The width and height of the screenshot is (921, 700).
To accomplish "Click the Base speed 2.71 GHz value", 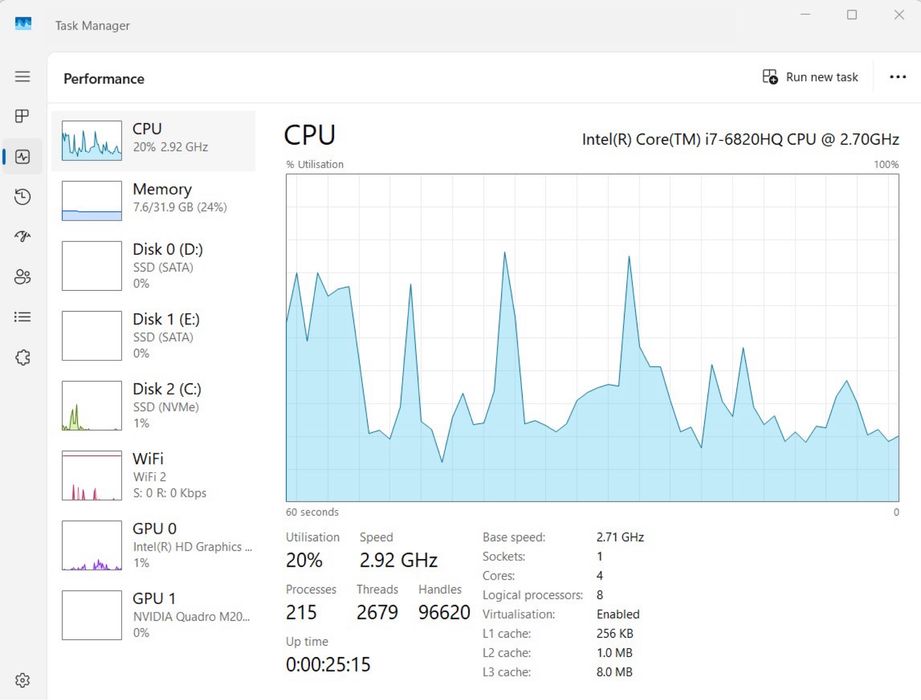I will tap(620, 537).
